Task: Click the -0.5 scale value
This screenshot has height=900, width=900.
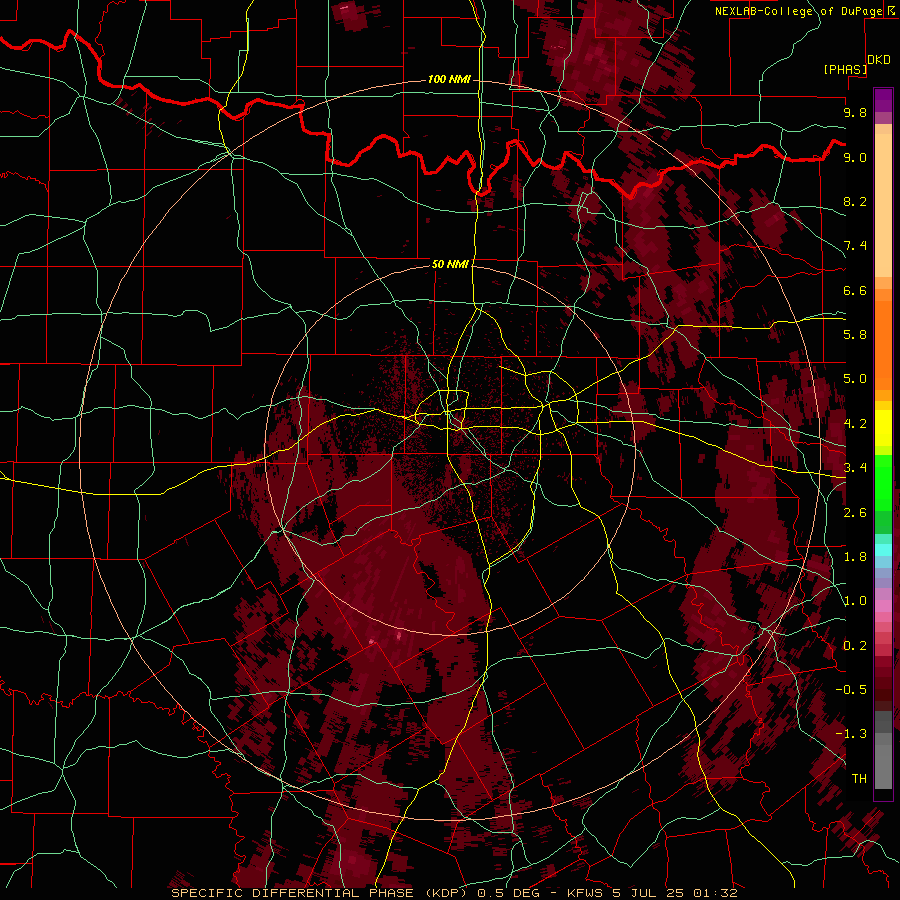Action: point(851,690)
